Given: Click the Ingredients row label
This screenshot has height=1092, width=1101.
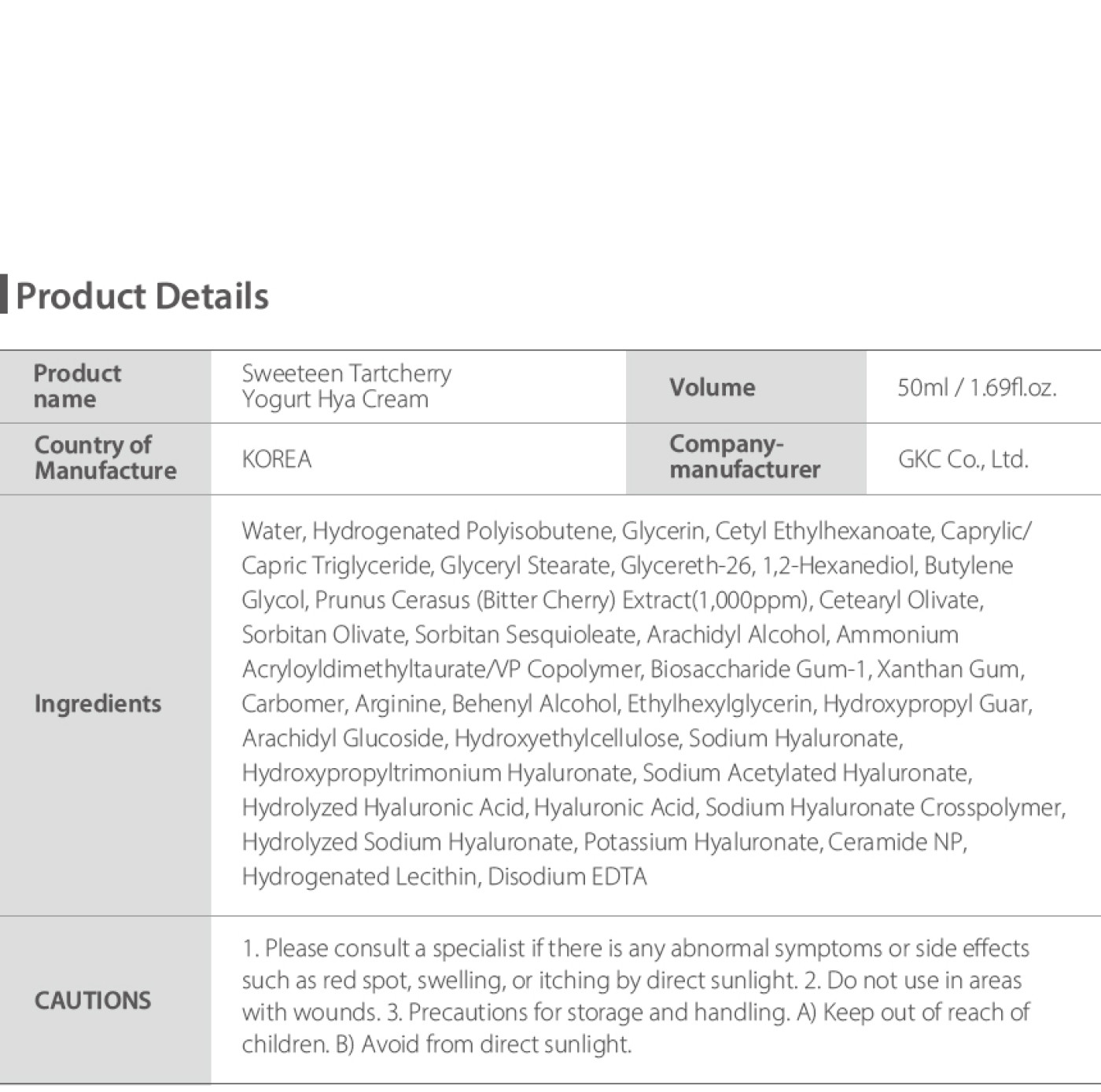Looking at the screenshot, I should coord(98,704).
